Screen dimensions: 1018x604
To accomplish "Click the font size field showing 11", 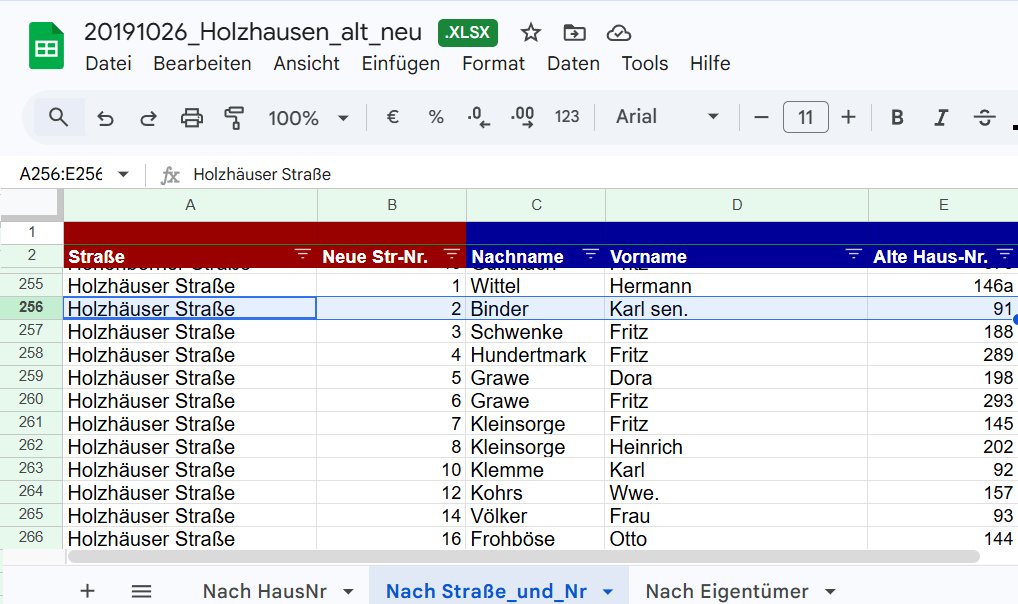I will 805,117.
